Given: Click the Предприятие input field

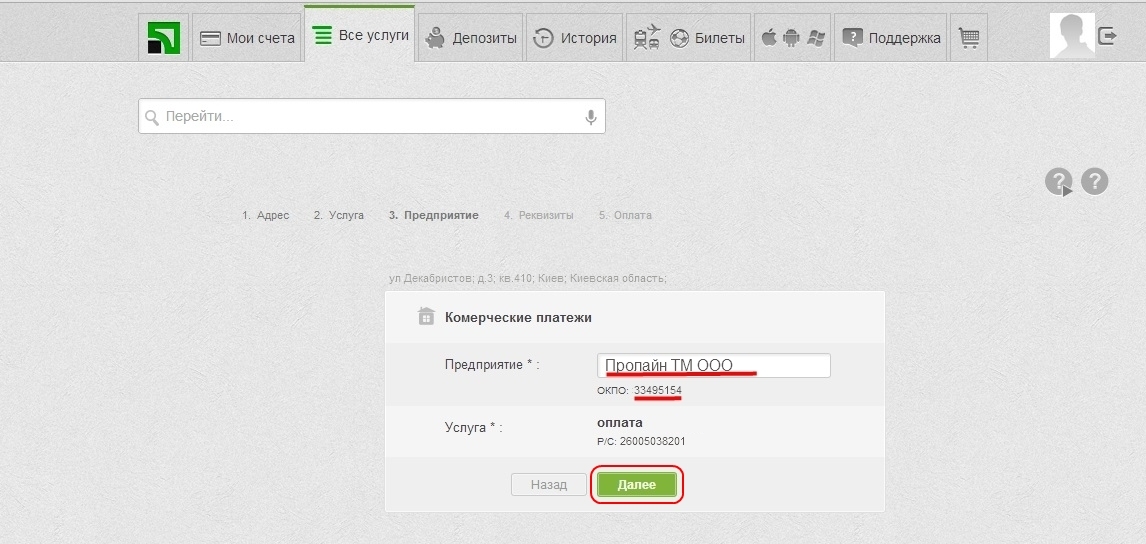Looking at the screenshot, I should pyautogui.click(x=713, y=366).
